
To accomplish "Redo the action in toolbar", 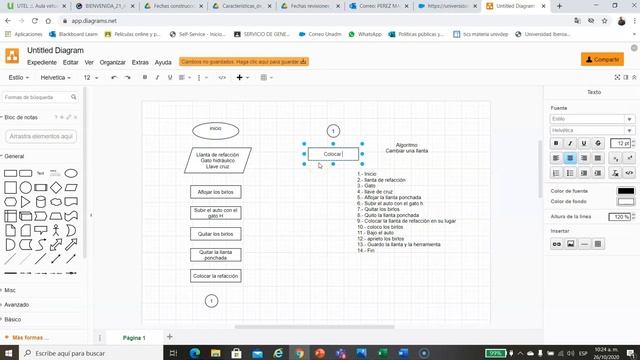I will tap(127, 78).
